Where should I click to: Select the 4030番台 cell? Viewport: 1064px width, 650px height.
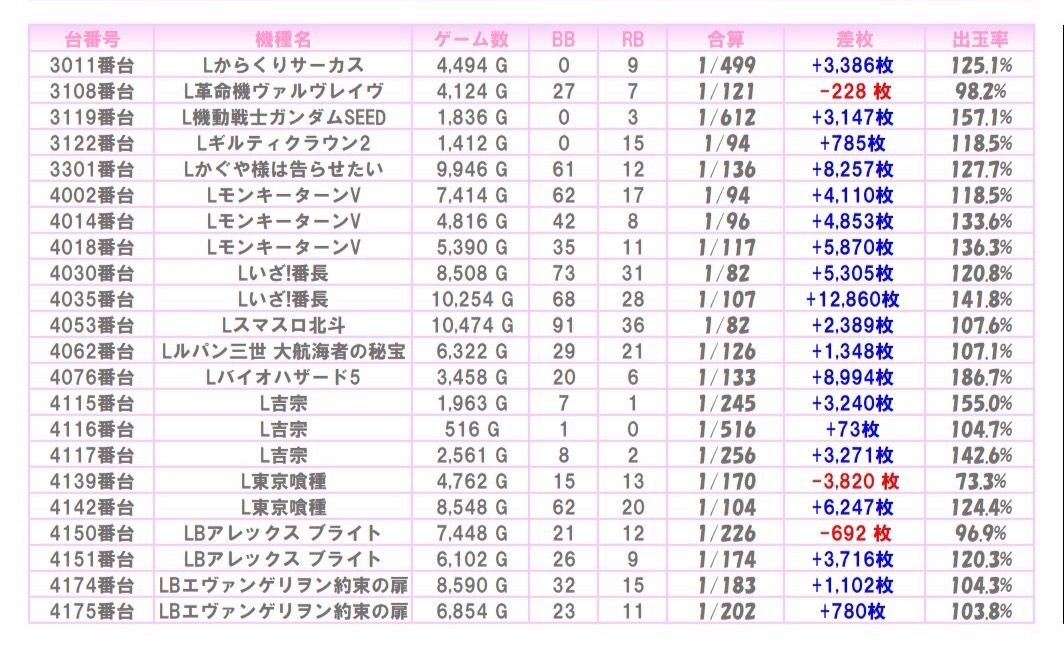pyautogui.click(x=92, y=273)
